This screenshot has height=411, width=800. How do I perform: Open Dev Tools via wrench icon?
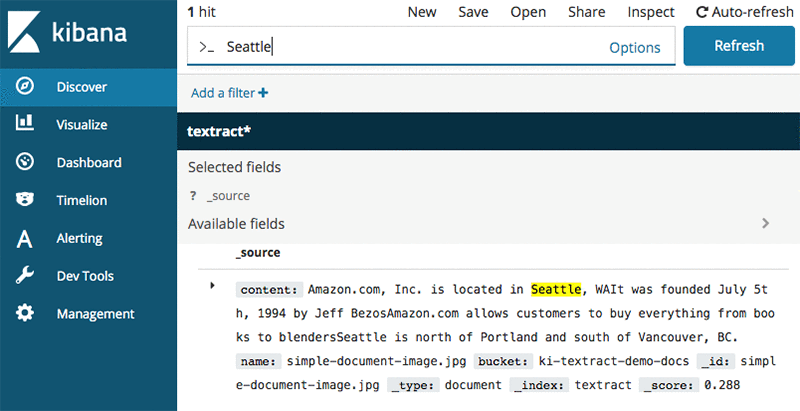tap(24, 276)
